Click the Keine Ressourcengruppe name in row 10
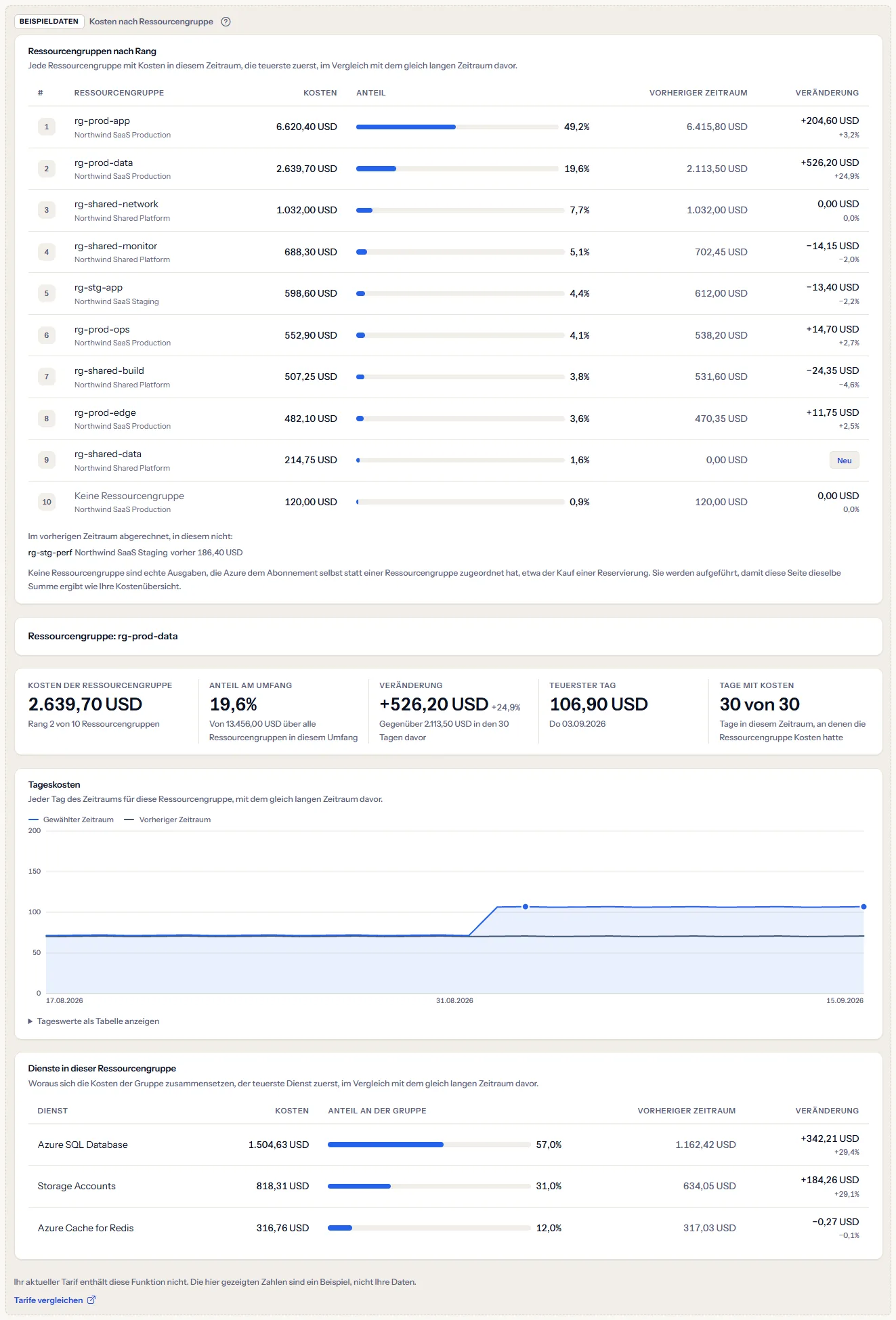The image size is (896, 1320). (129, 496)
